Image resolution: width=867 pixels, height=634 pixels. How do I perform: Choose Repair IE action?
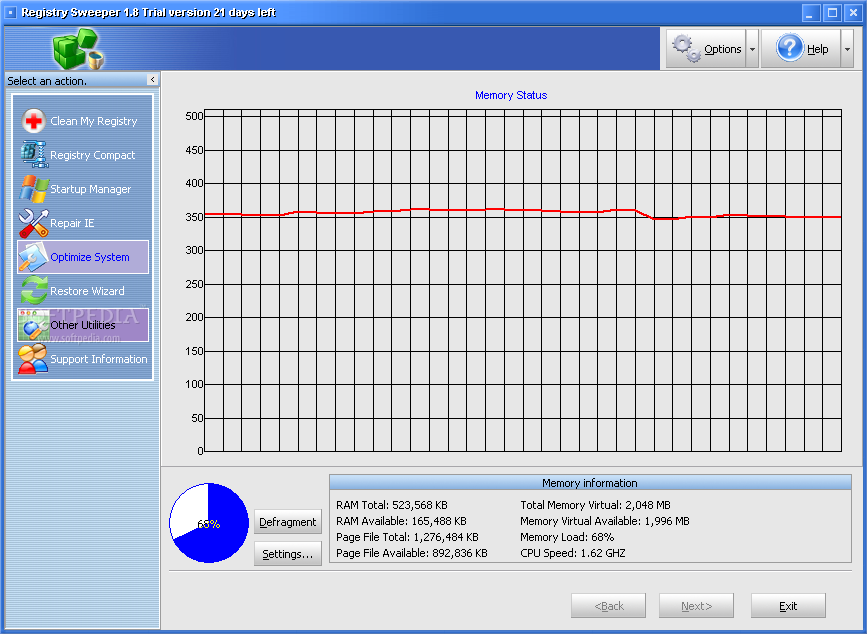click(x=84, y=223)
